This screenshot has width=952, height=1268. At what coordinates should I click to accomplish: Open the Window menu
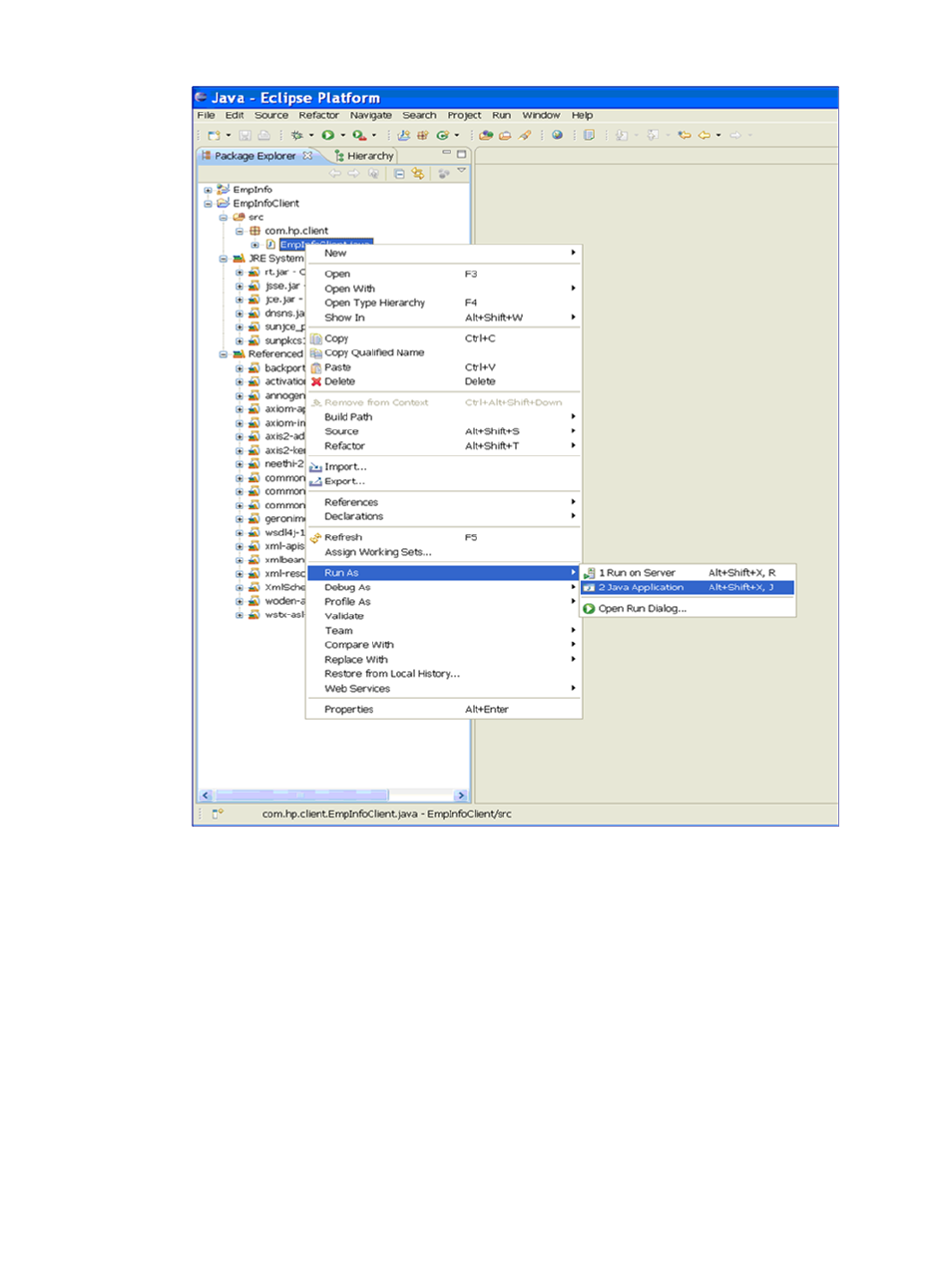[x=542, y=115]
